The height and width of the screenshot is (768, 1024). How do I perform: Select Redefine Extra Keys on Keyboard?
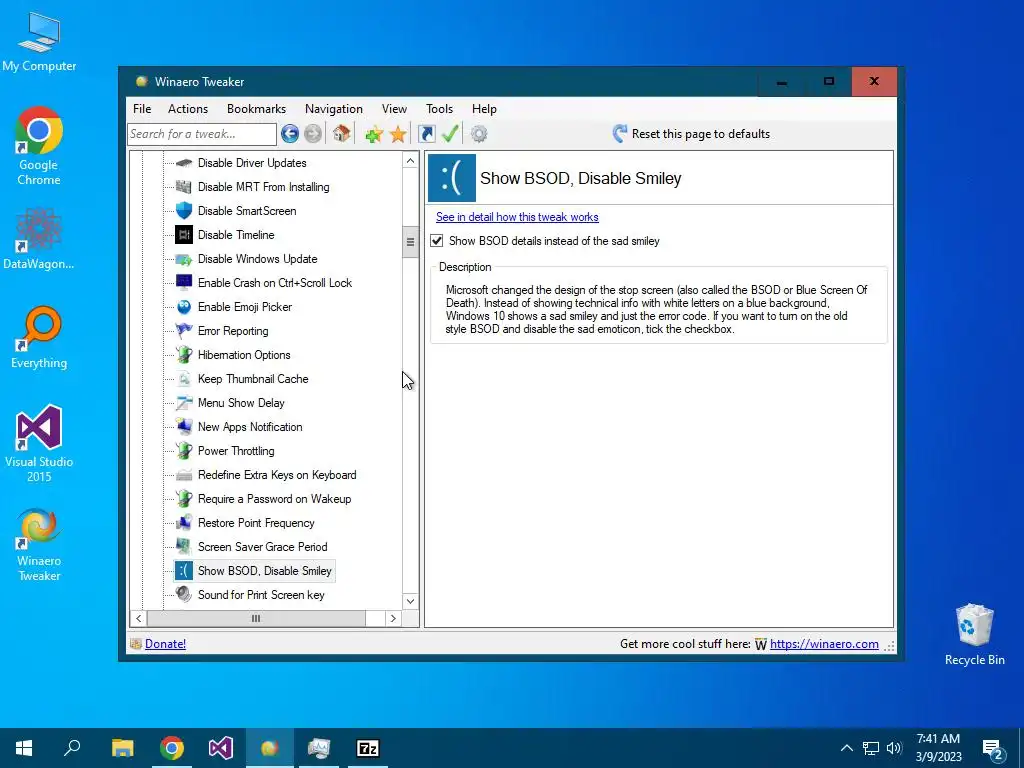click(277, 475)
